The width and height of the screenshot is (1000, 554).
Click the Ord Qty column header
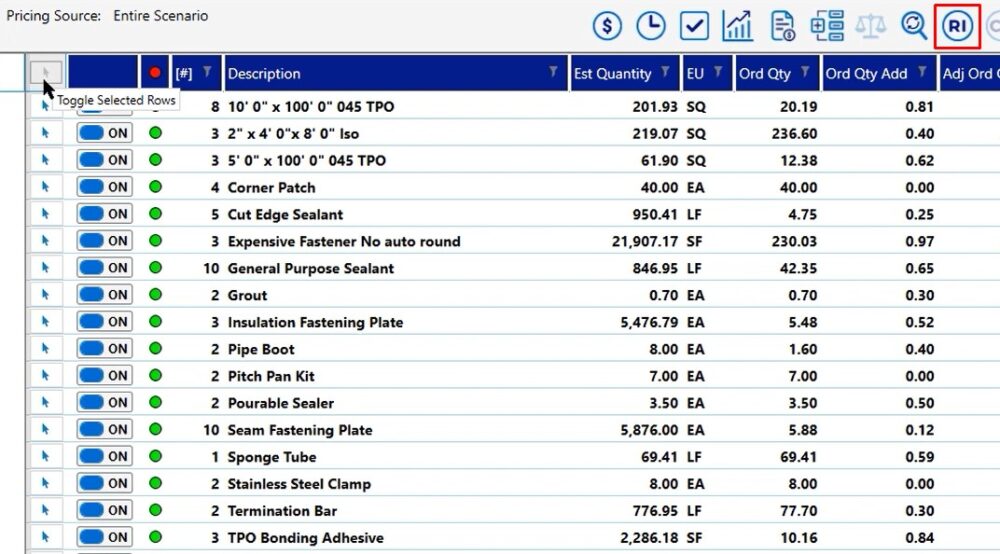point(765,73)
